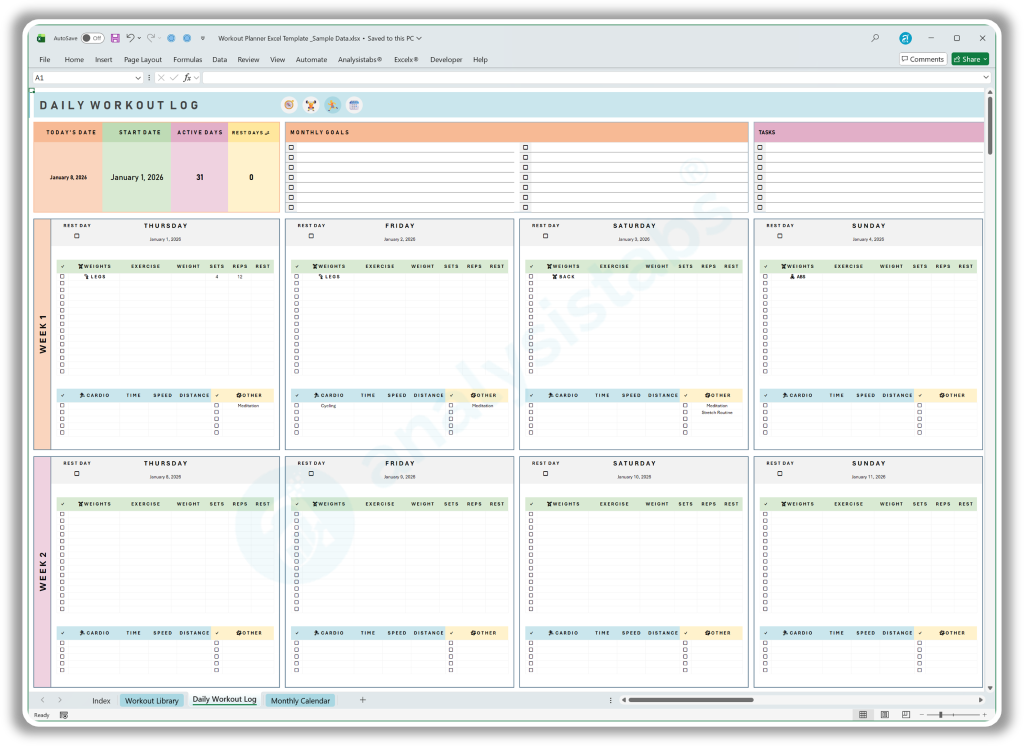Open the Formulas ribbon menu
1024x746 pixels.
tap(188, 59)
